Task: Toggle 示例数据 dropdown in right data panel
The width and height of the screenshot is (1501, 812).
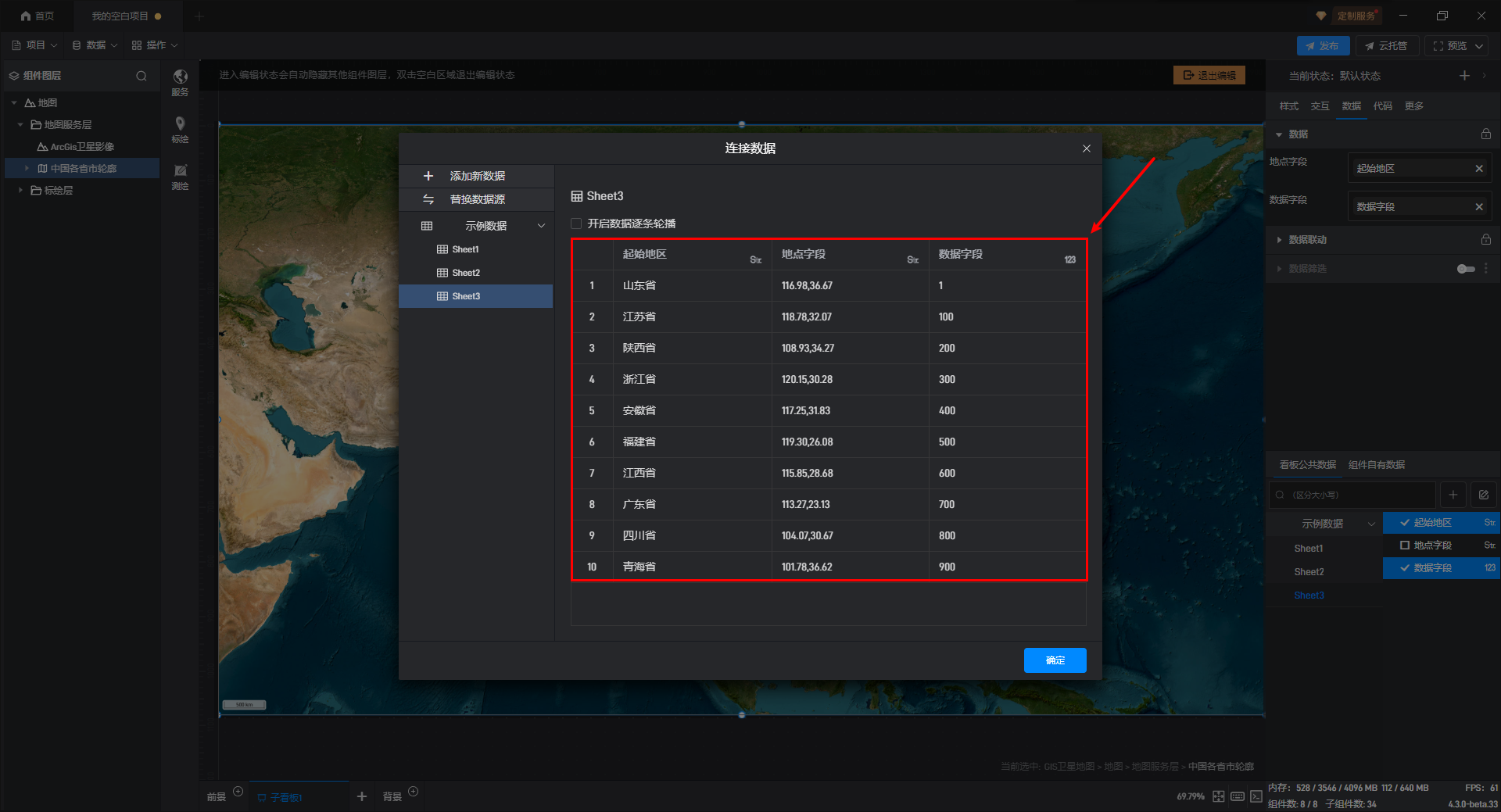Action: pyautogui.click(x=1371, y=524)
